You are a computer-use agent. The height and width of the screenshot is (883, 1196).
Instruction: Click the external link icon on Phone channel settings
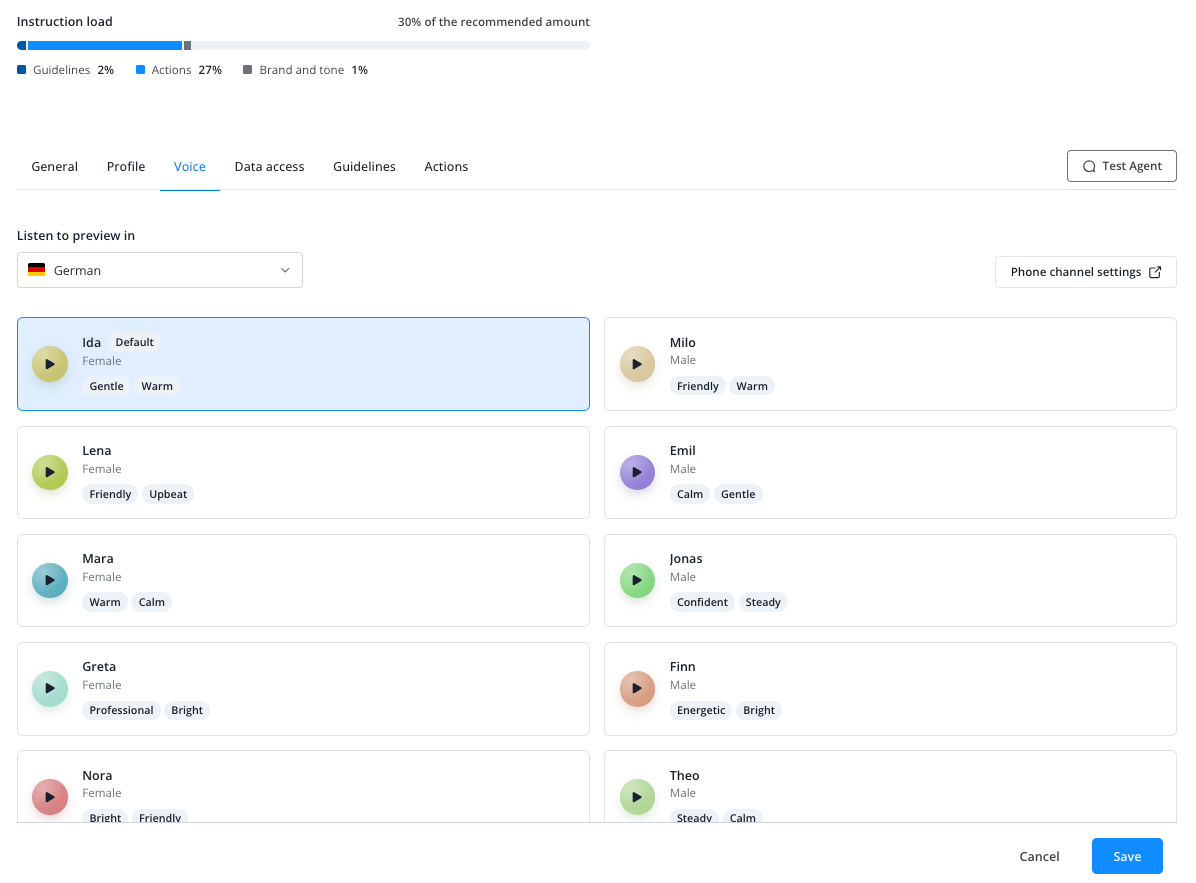point(1155,272)
